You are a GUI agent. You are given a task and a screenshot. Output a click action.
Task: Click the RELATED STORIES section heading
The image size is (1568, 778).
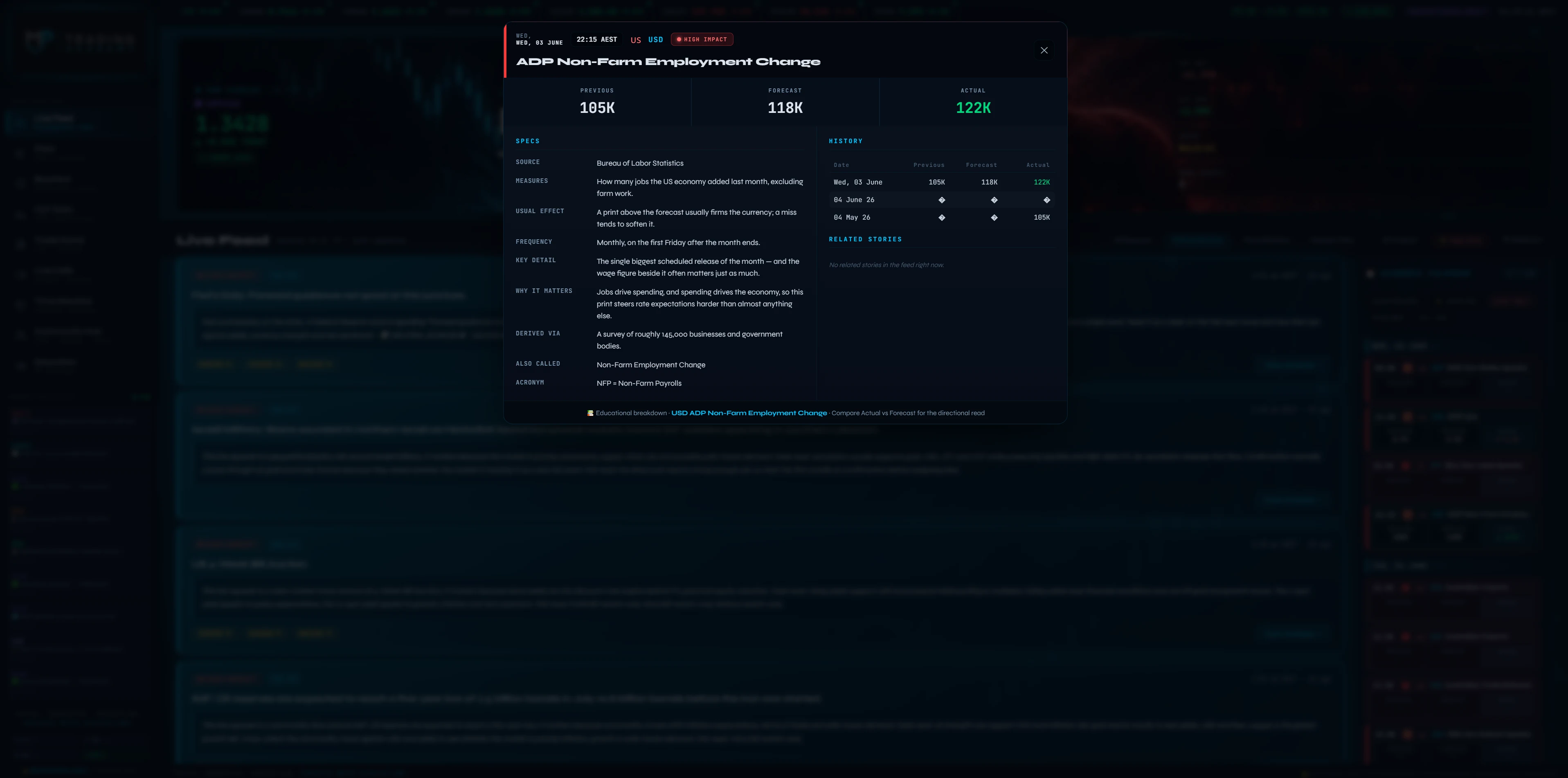click(x=865, y=239)
